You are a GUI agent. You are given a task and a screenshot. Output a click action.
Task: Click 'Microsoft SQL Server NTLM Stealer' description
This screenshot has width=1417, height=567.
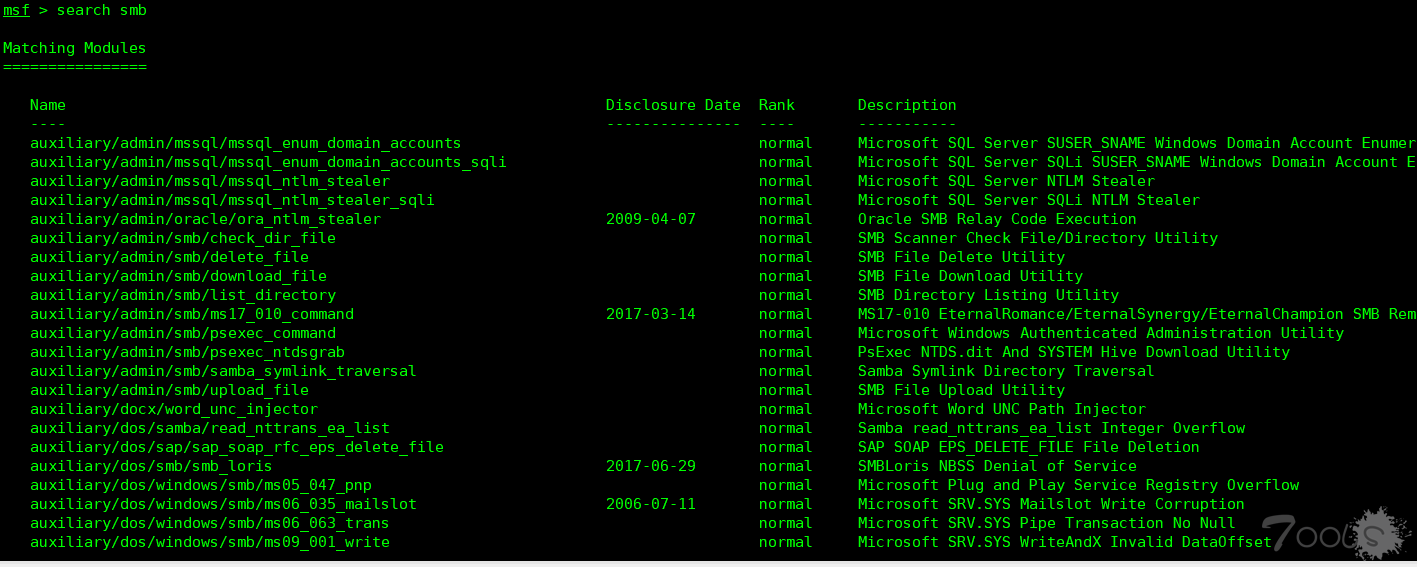coord(1006,181)
